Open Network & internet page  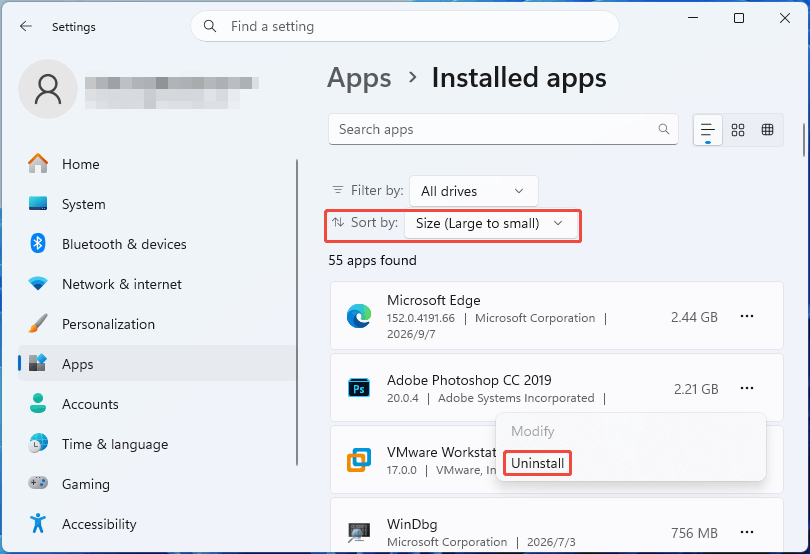pos(157,284)
